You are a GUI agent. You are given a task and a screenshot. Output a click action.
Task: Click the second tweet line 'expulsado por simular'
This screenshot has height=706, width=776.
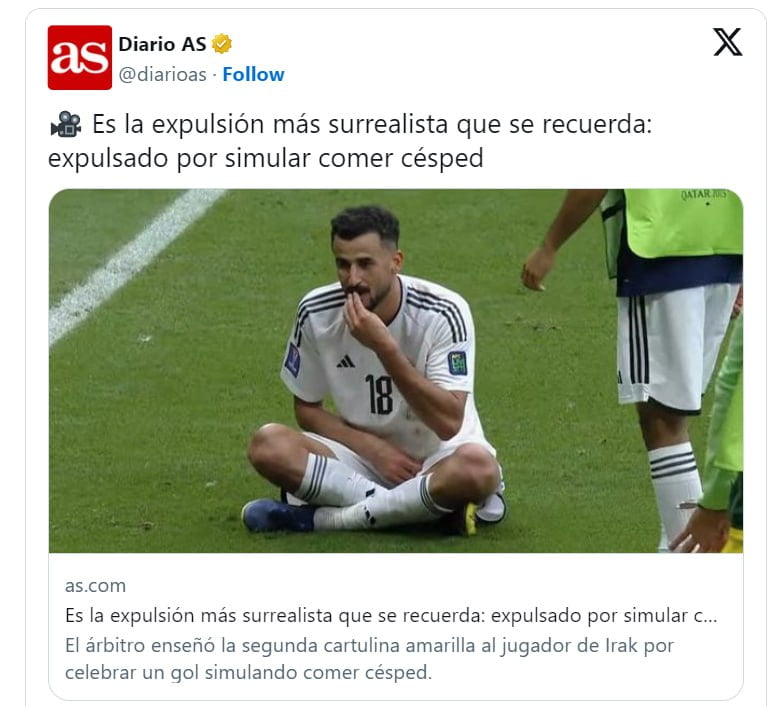point(266,159)
